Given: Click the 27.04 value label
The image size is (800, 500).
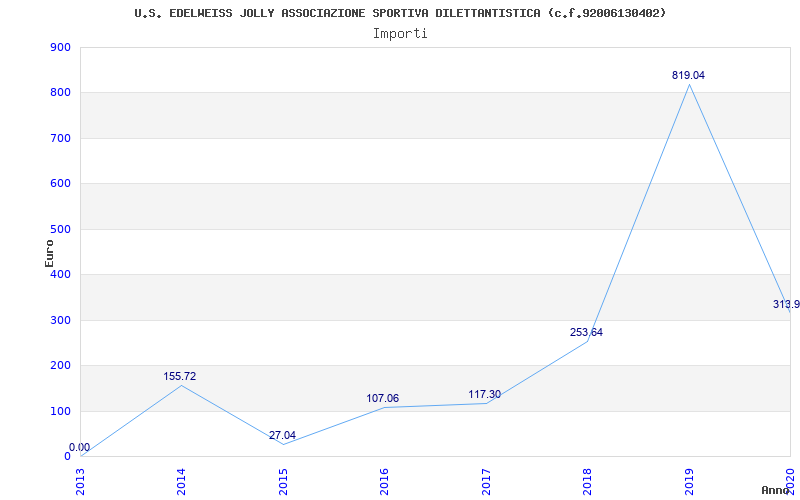Looking at the screenshot, I should 282,435.
